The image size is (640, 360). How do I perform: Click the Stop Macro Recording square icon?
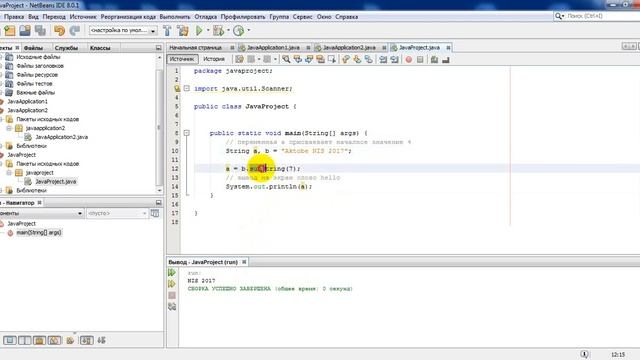pyautogui.click(x=420, y=60)
